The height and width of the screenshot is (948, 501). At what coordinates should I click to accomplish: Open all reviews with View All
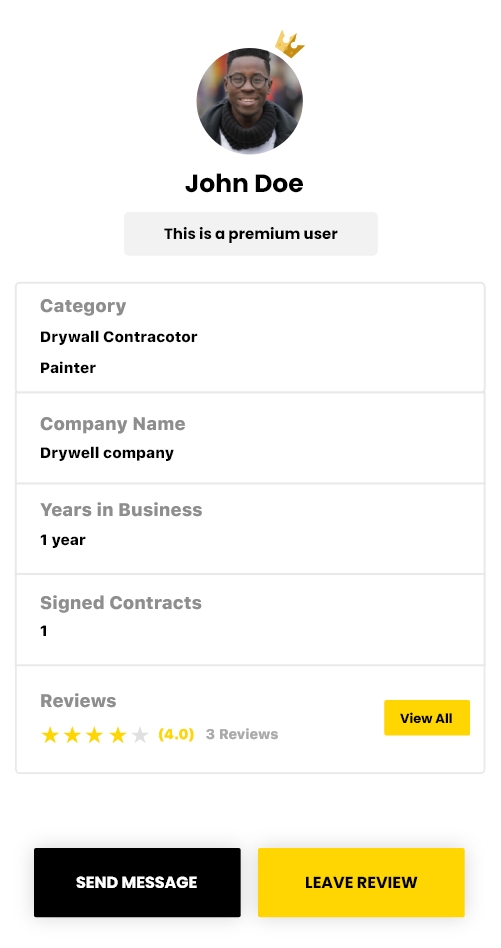point(427,718)
